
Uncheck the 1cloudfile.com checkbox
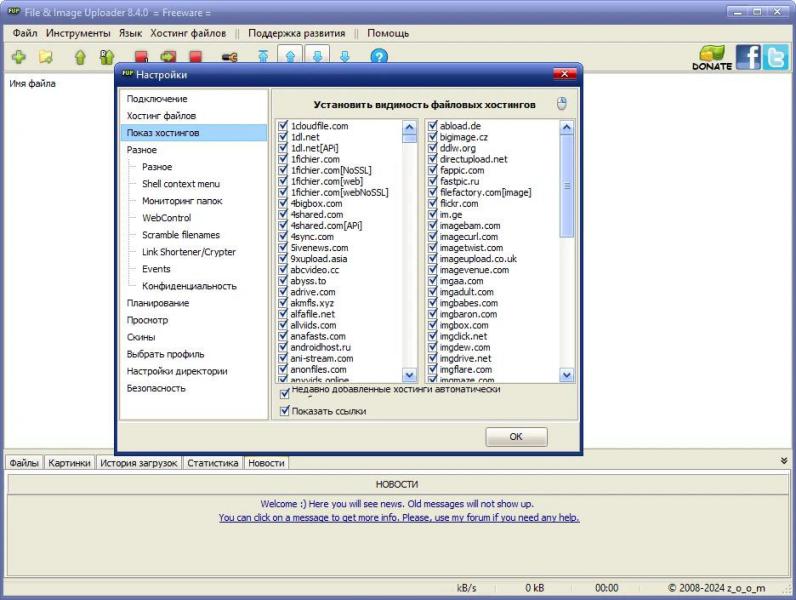tap(283, 125)
